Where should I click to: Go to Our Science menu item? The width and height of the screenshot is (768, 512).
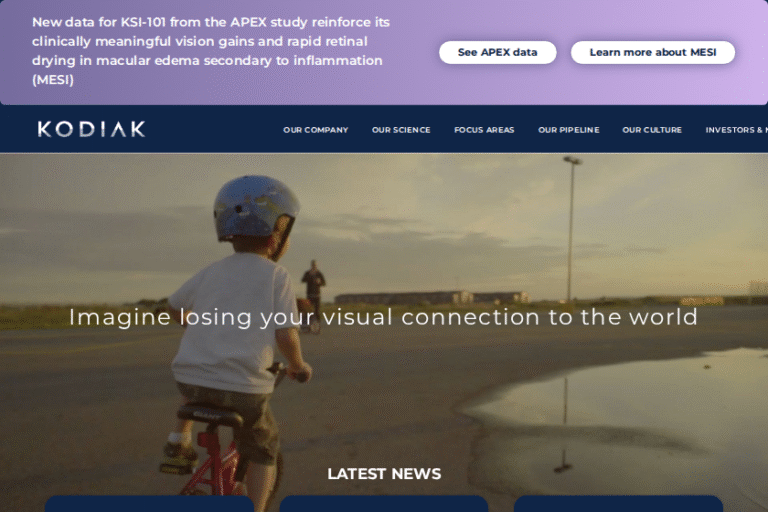point(401,130)
